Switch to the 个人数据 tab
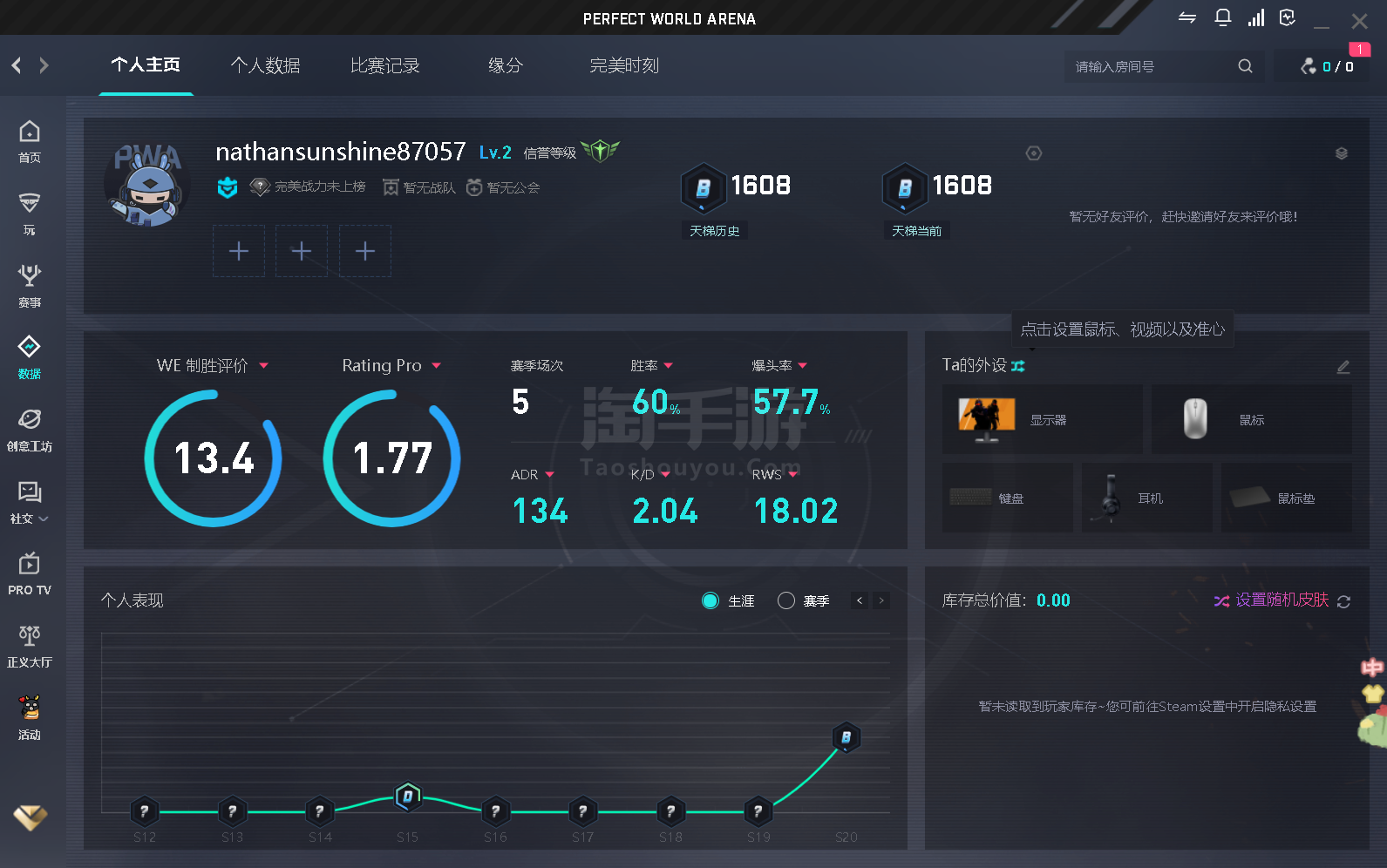Screen dimensions: 1387x868 point(265,65)
